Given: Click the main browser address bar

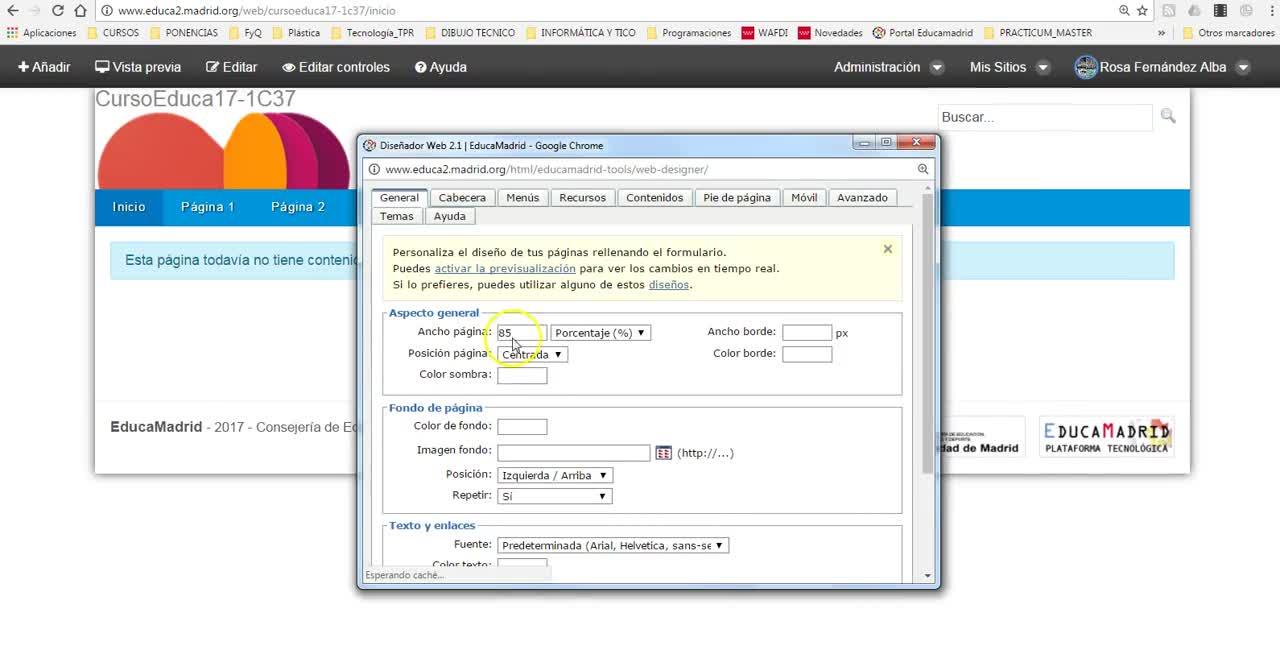Looking at the screenshot, I should (610, 11).
